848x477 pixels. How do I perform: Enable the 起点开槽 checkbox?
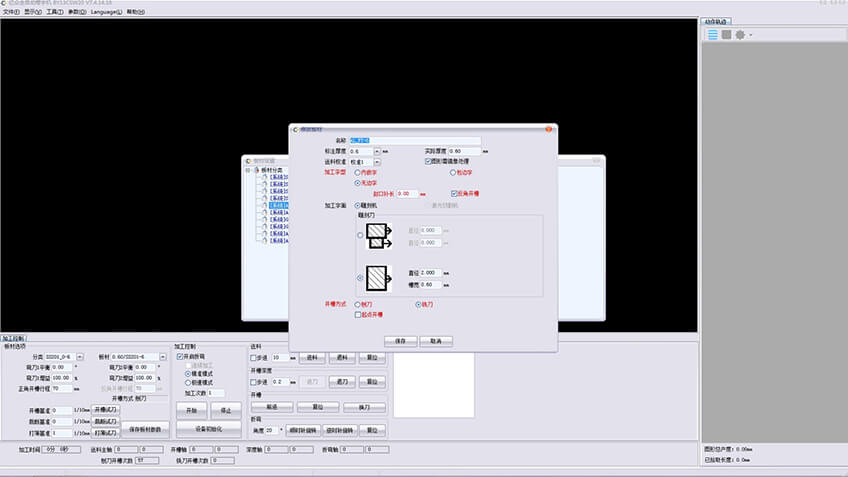359,314
